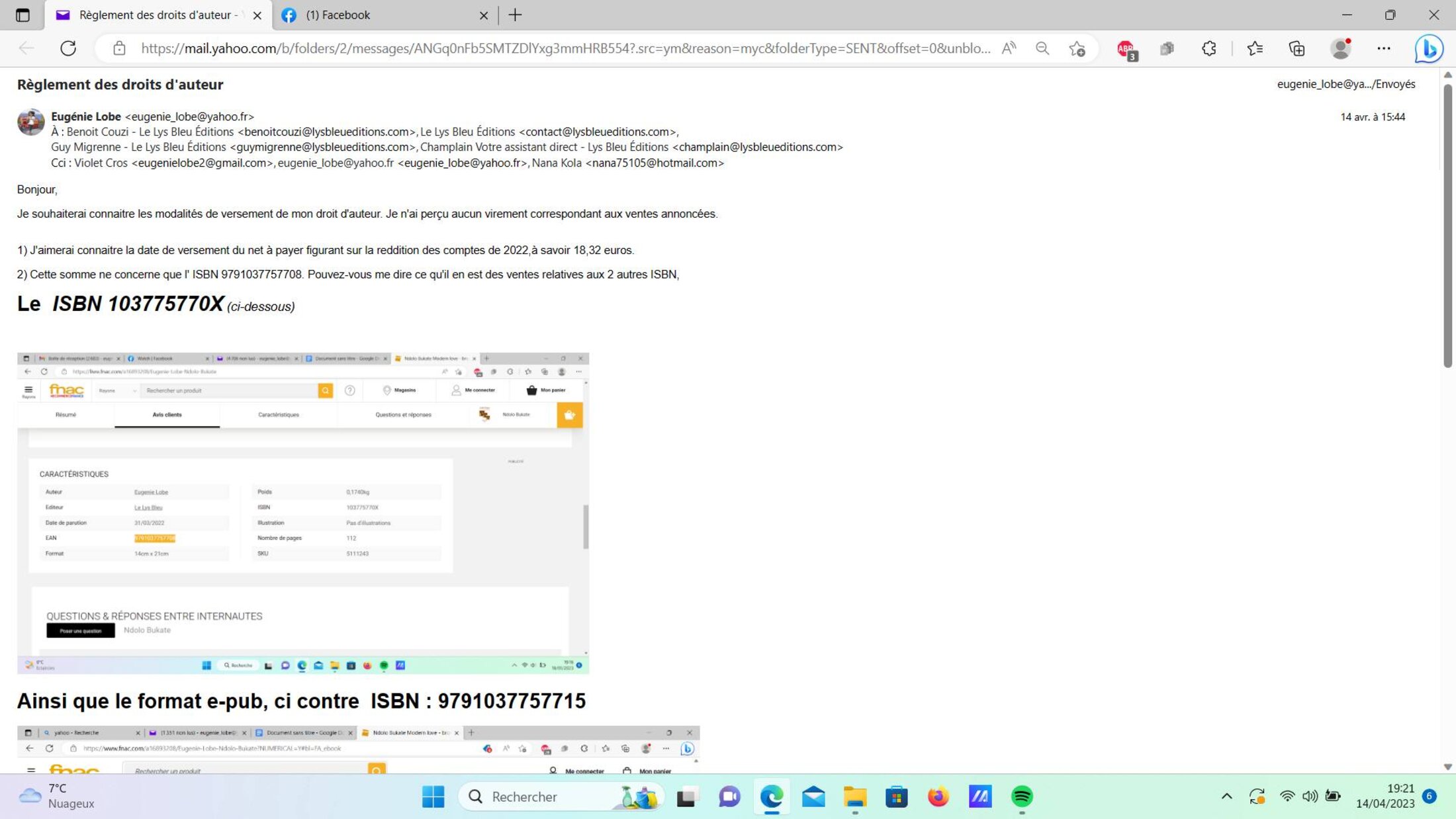The height and width of the screenshot is (819, 1456).
Task: Click the date 14 avr. à 15:44
Action: tap(1373, 117)
